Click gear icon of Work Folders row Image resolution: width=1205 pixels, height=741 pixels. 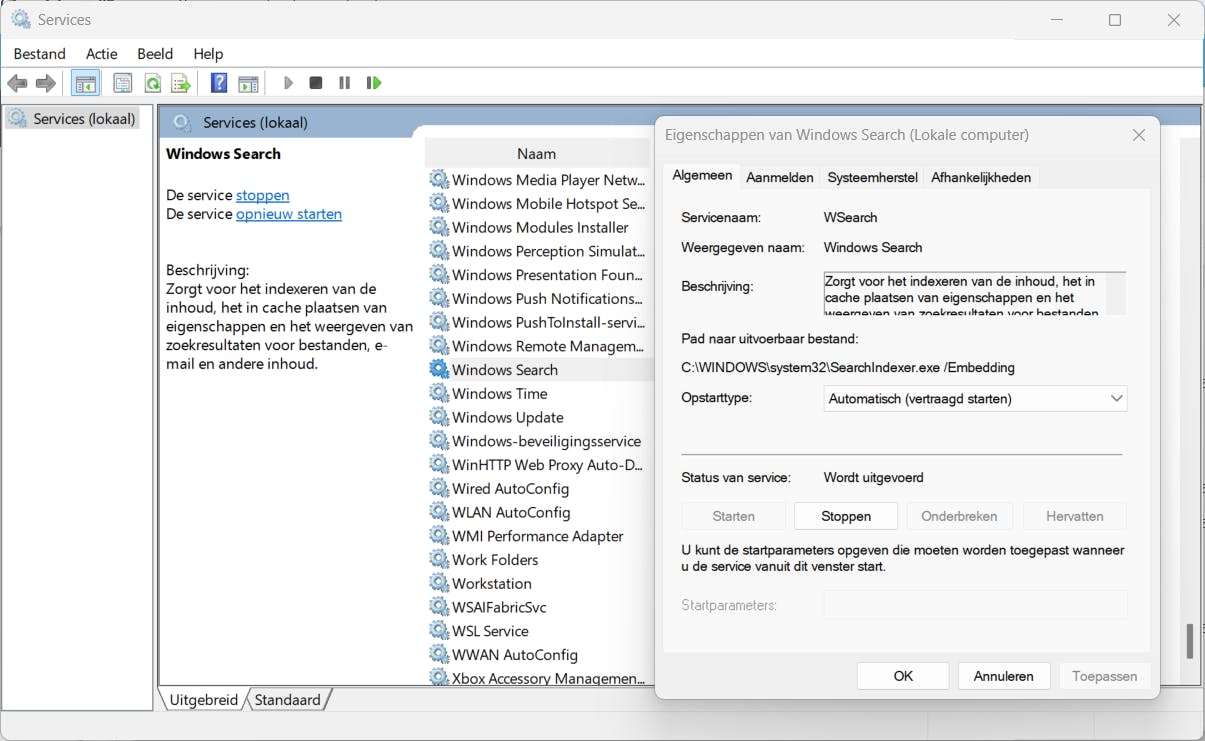click(x=439, y=560)
